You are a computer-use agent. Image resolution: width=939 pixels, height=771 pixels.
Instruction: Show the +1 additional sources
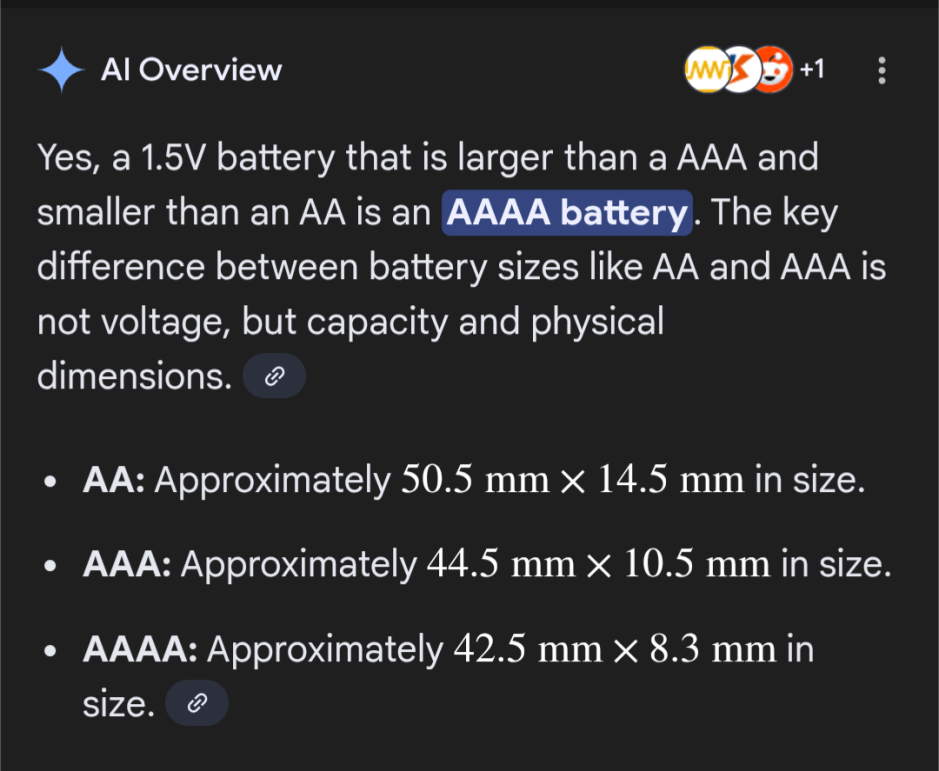[812, 69]
